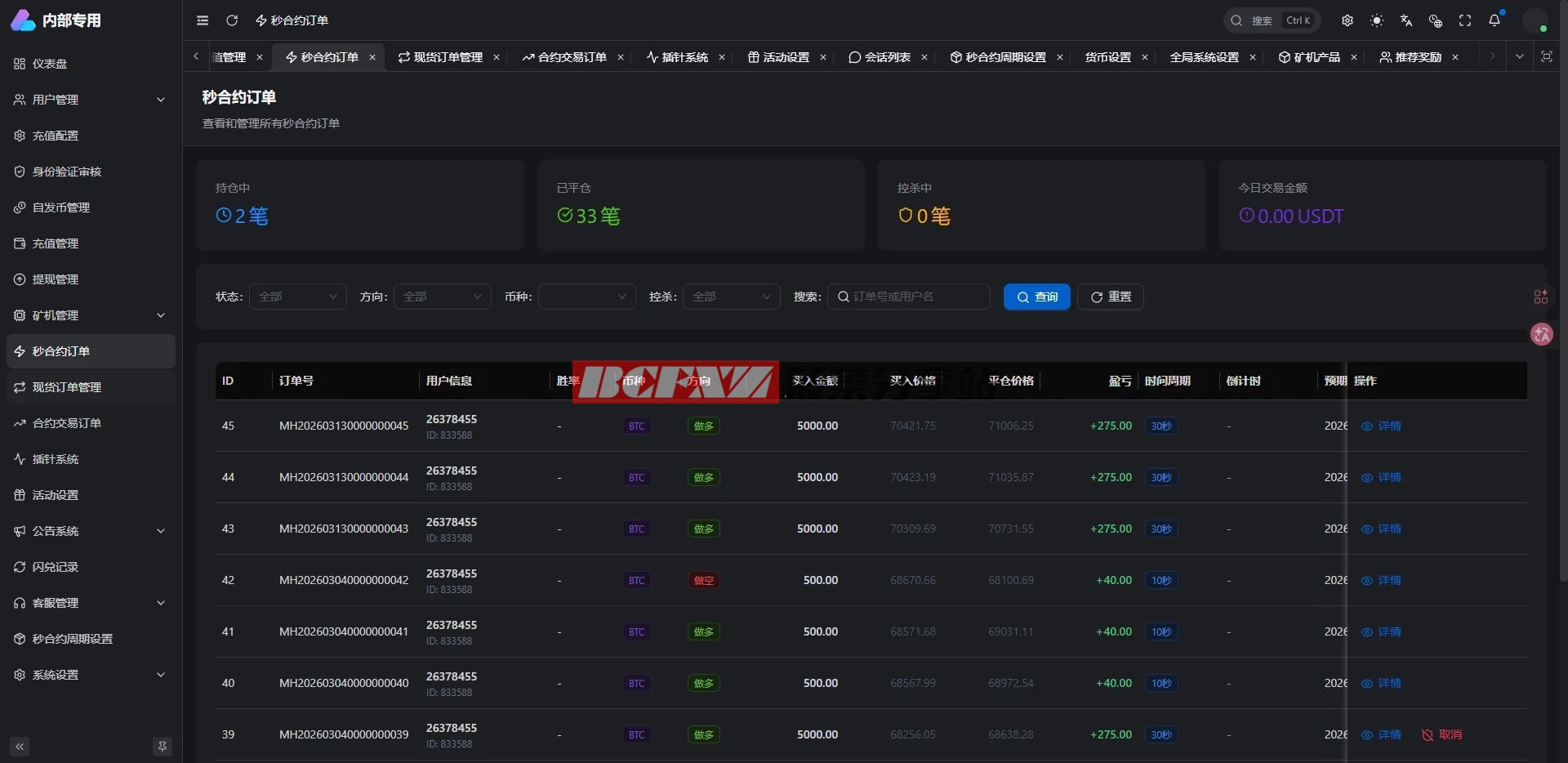Click the refresh icon in the header
Screen dimensions: 1568x763
coord(232,20)
